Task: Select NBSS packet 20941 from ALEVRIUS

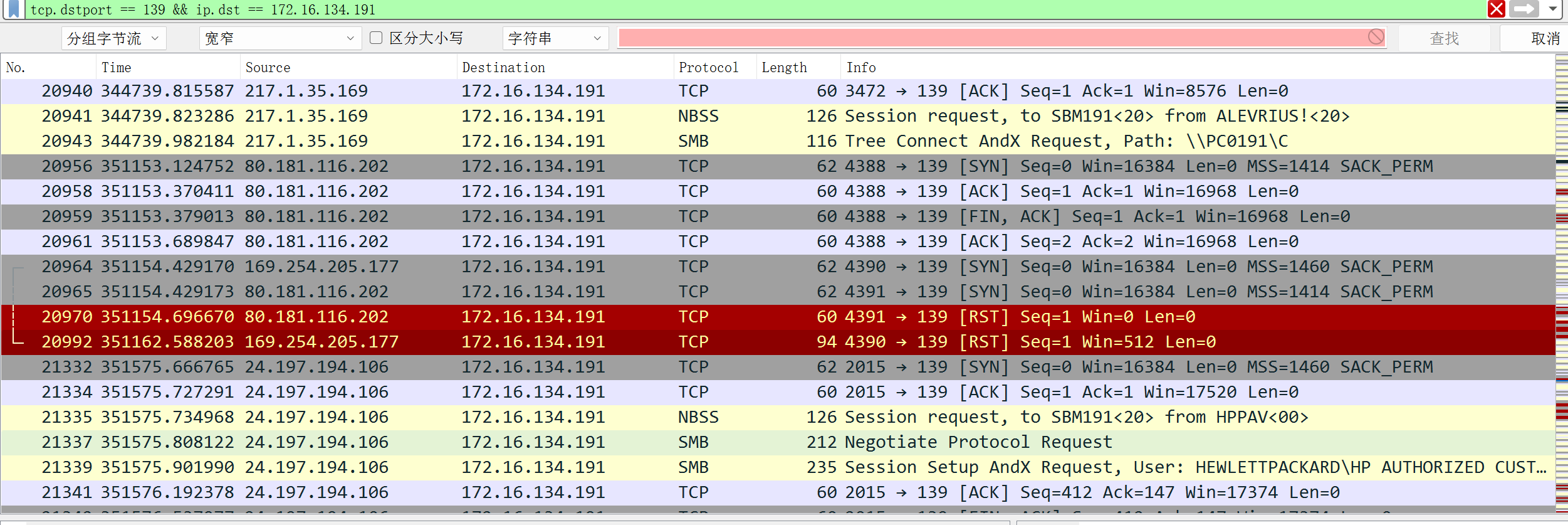Action: click(x=778, y=116)
